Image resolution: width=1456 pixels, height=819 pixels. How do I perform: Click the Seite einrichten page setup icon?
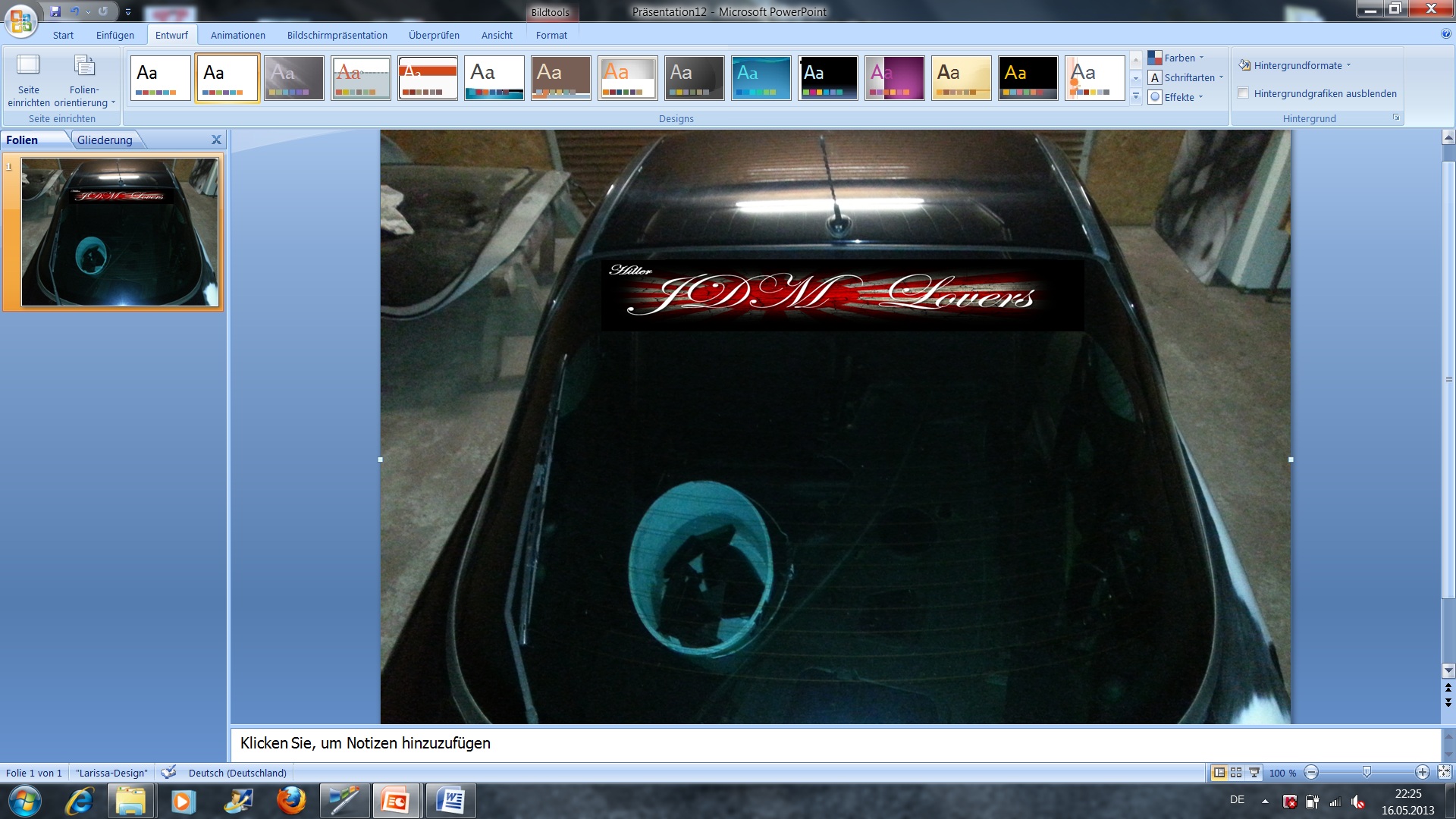(x=28, y=66)
